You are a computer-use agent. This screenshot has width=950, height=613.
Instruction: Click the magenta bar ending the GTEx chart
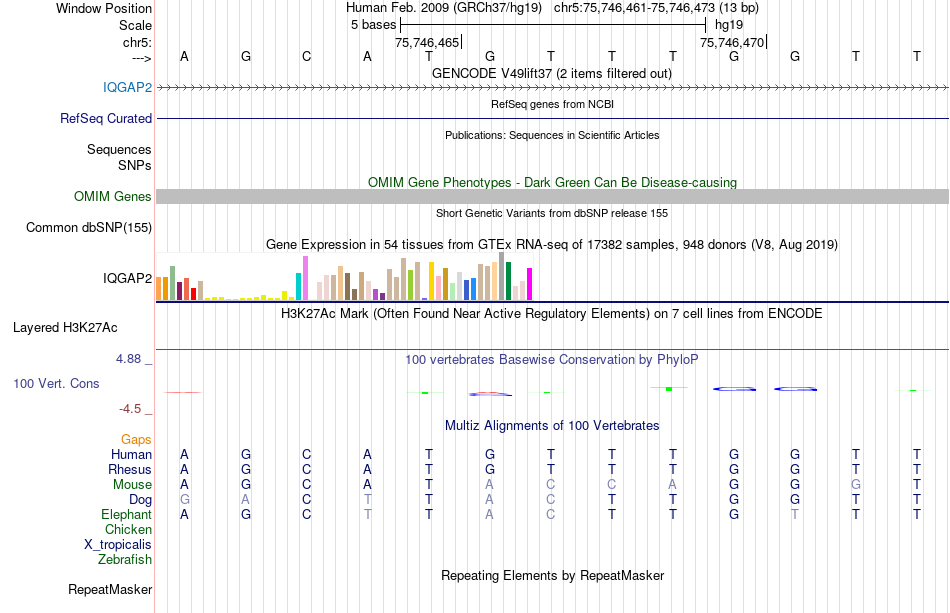(x=529, y=284)
